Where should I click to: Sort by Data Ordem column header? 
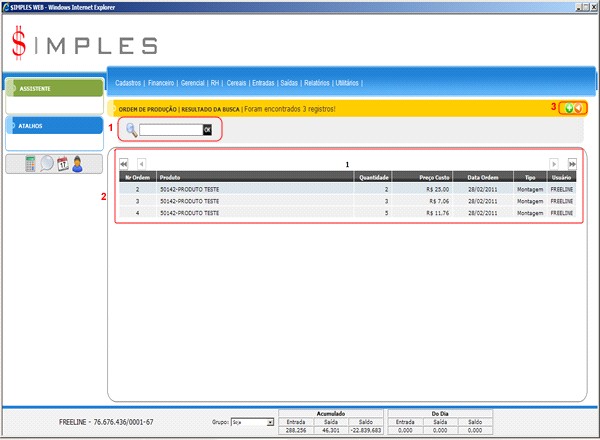pos(483,178)
